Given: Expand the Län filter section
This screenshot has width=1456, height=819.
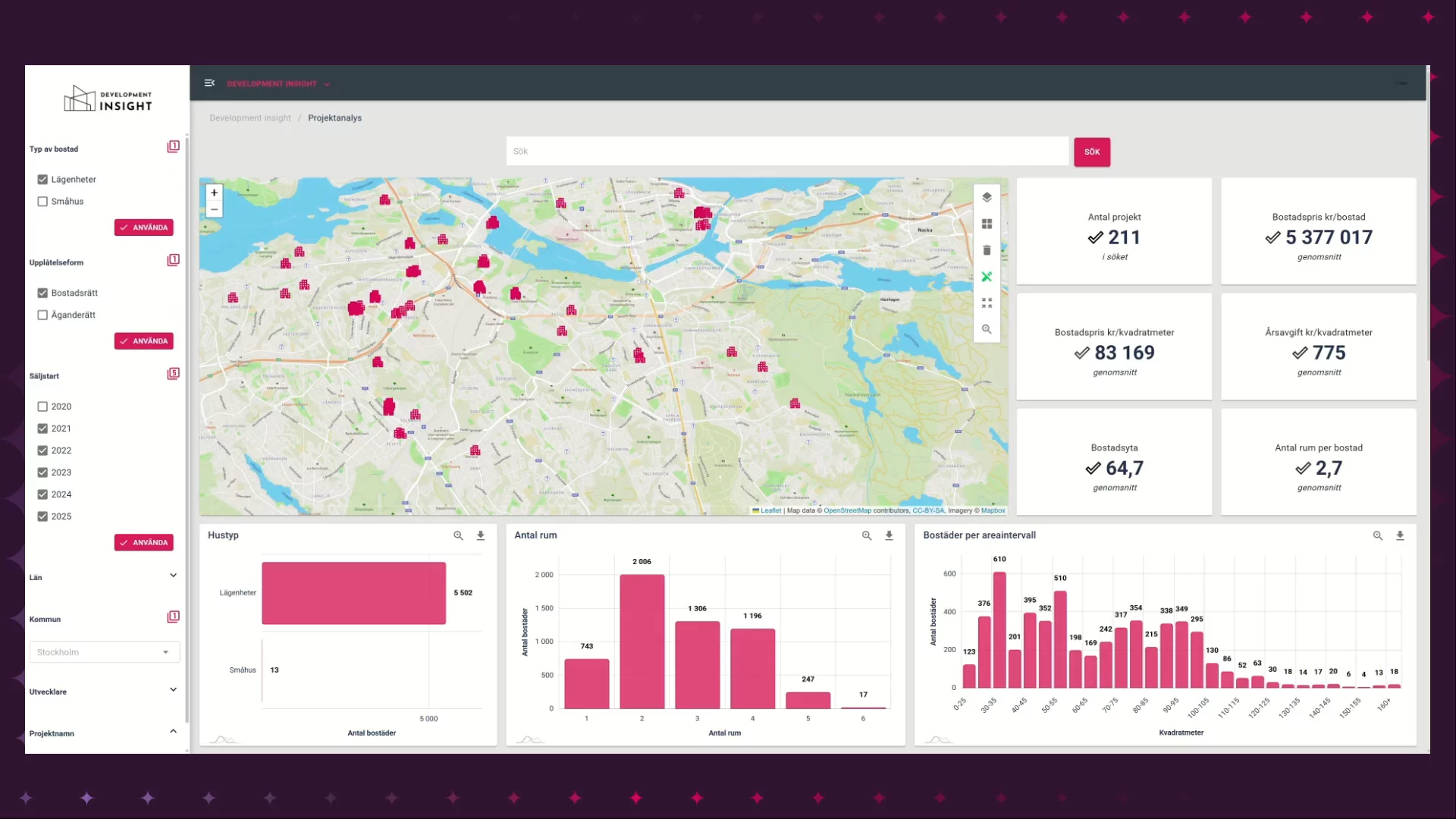Looking at the screenshot, I should 173,576.
